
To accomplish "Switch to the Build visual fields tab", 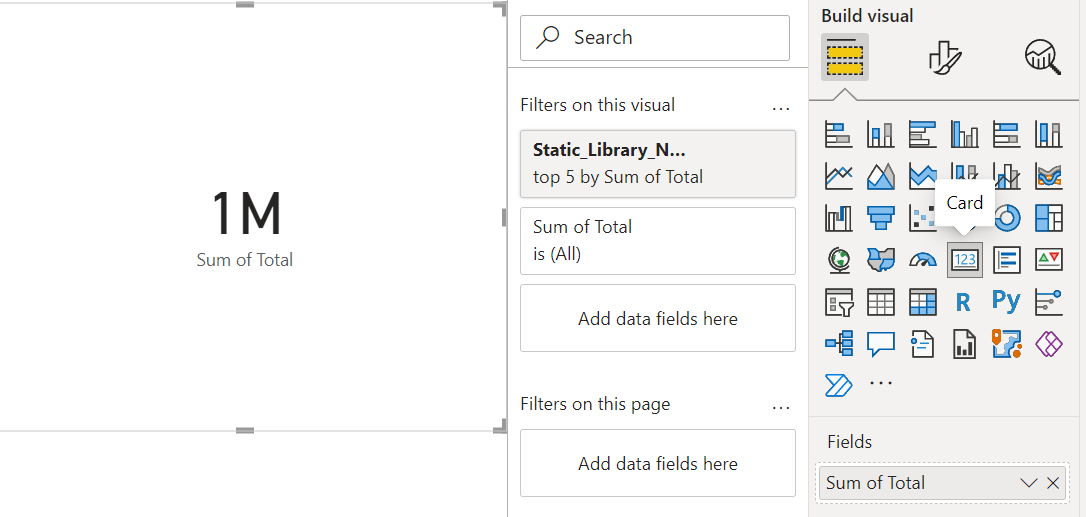I will point(844,57).
